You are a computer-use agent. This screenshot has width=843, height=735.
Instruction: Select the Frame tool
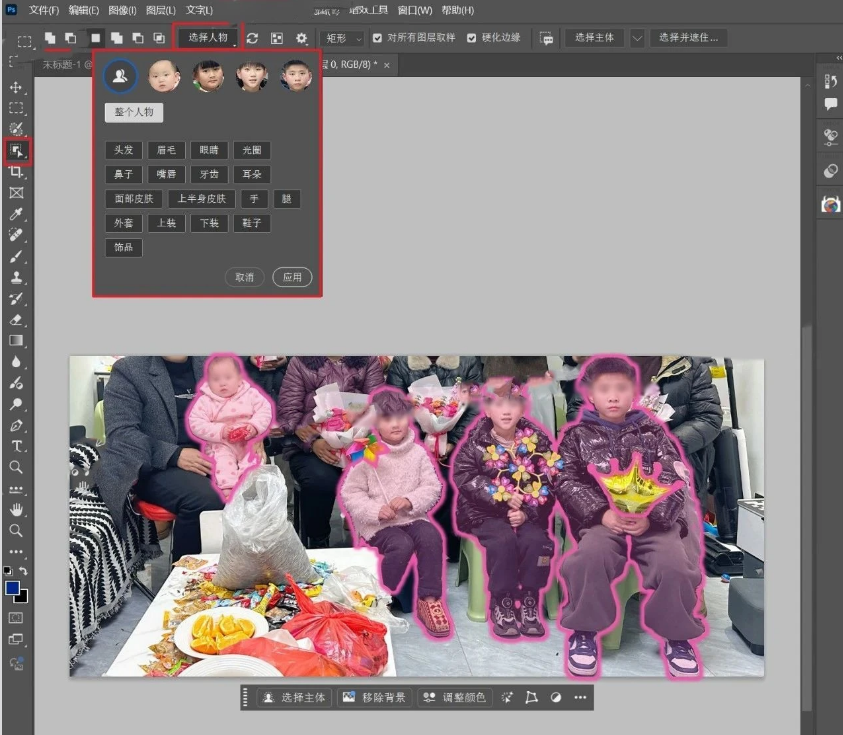point(16,193)
